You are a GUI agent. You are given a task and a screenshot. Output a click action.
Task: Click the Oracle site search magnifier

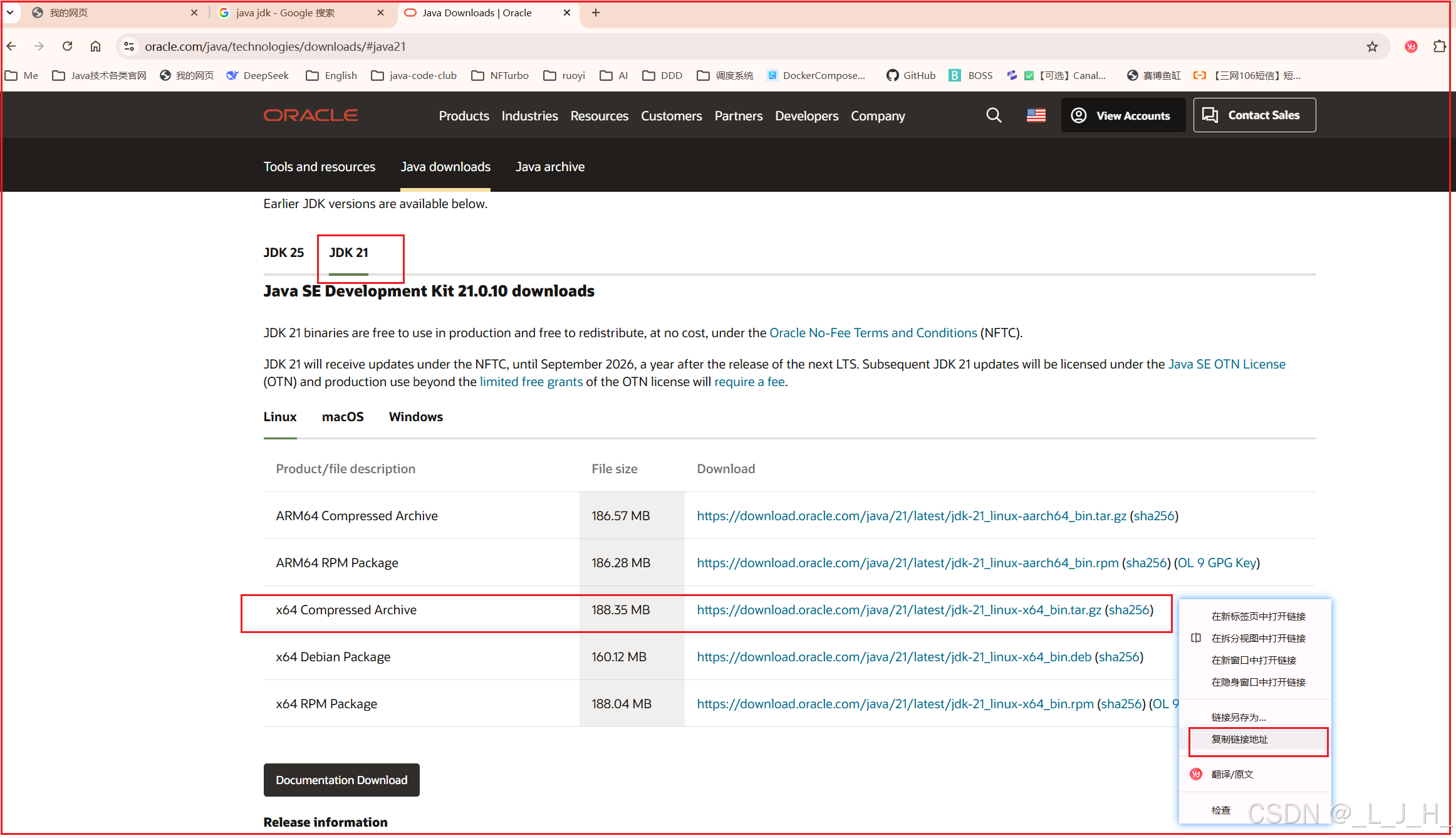coord(994,115)
